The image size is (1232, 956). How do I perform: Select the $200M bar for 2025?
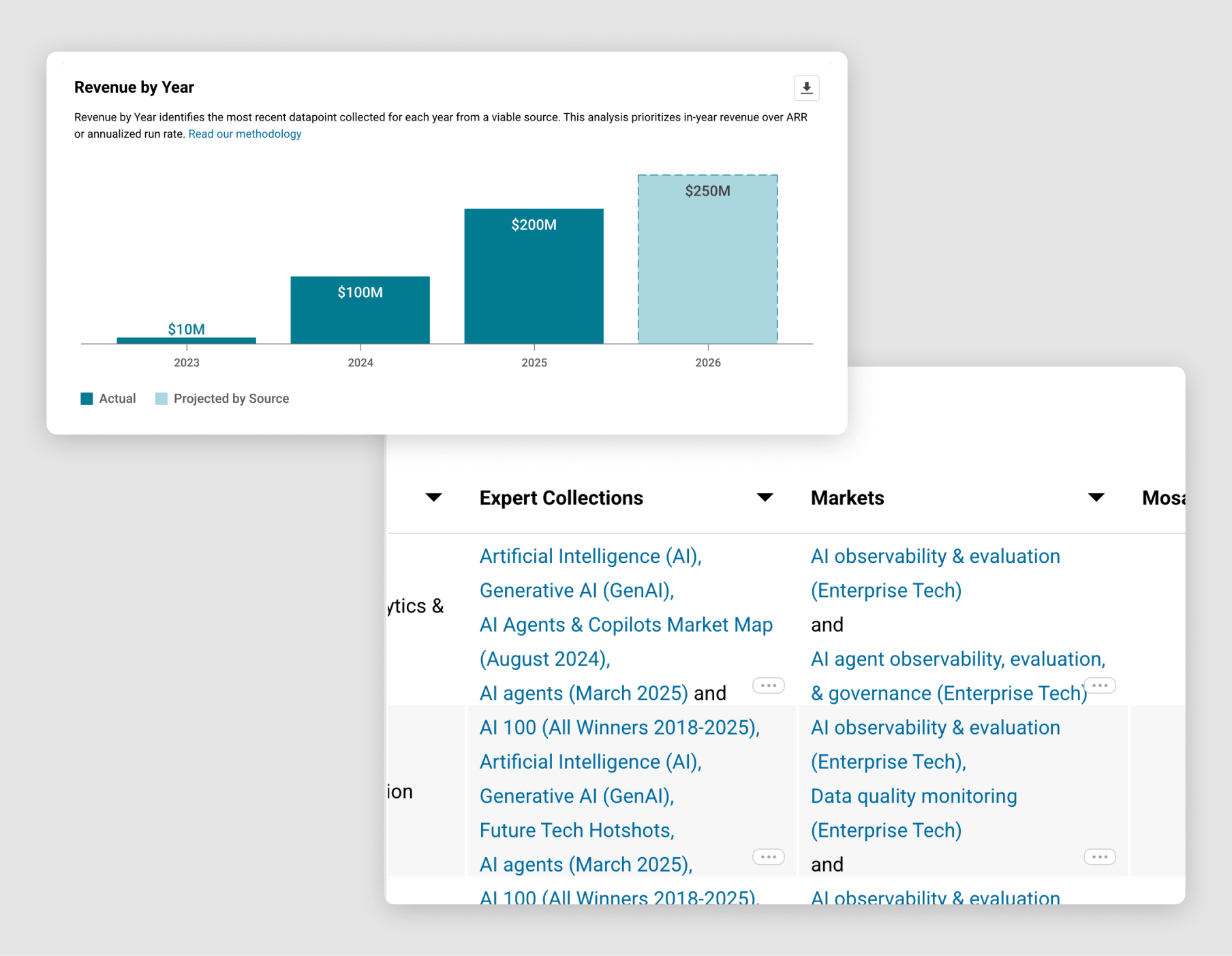(x=534, y=276)
